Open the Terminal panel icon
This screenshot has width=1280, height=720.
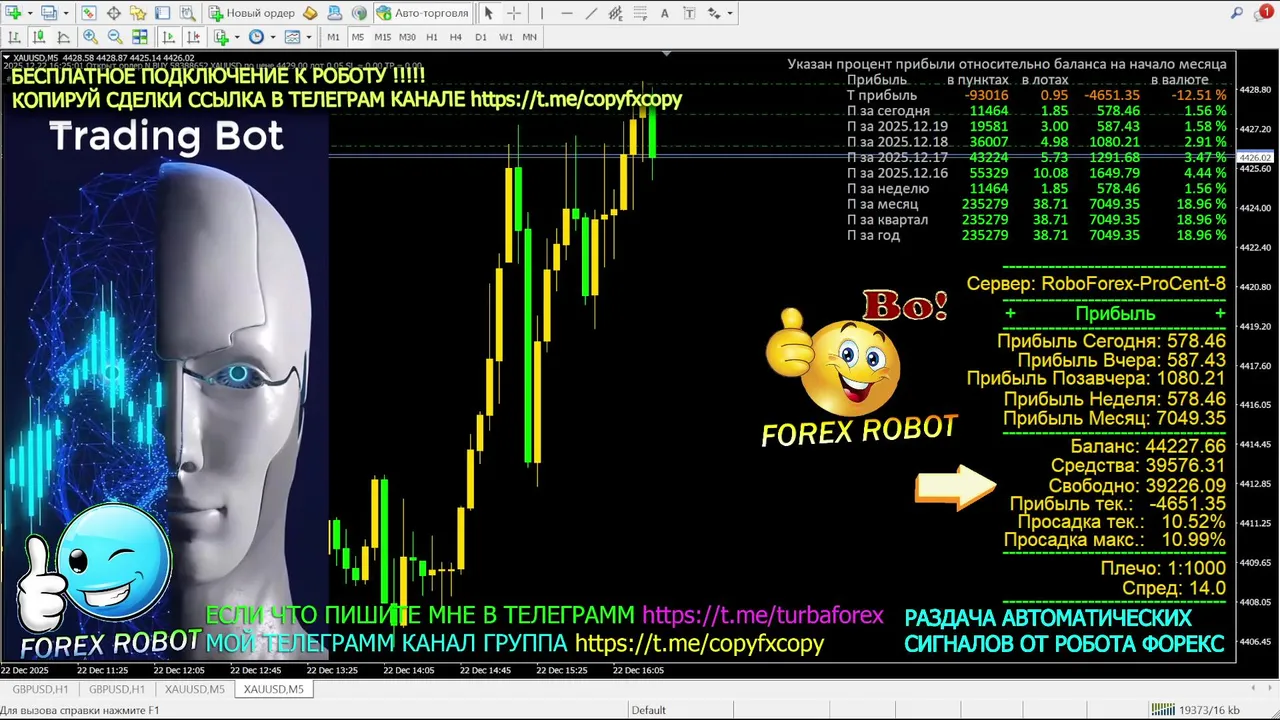(x=162, y=13)
